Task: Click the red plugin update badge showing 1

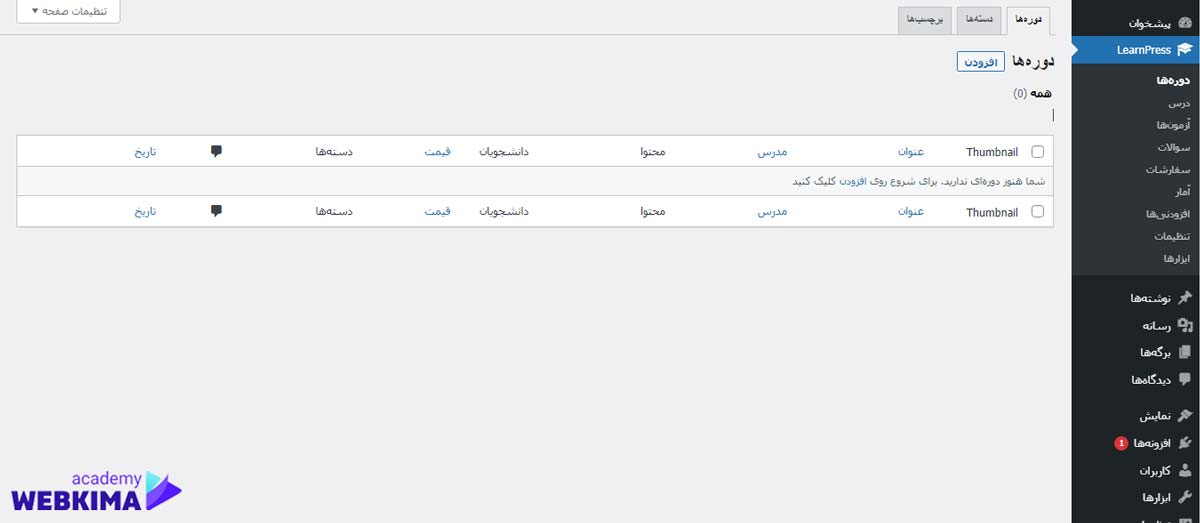Action: [1121, 443]
